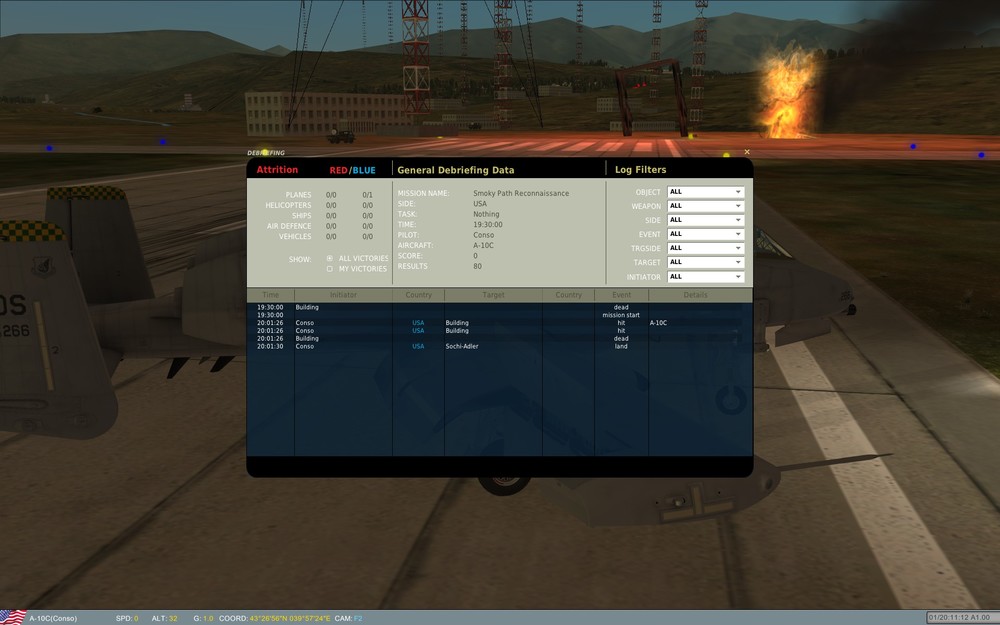Open the INITIATOR filter dropdown
The image size is (1000, 625).
pos(705,276)
